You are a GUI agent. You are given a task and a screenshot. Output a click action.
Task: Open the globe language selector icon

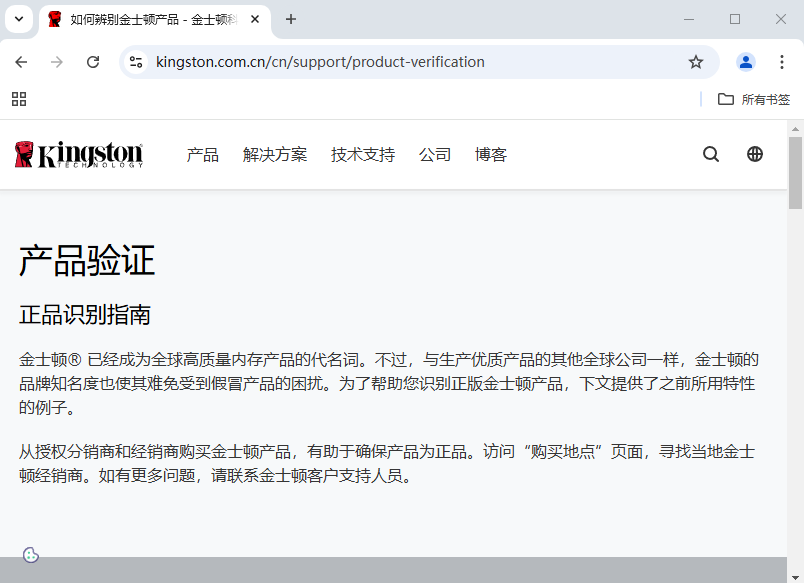coord(755,154)
